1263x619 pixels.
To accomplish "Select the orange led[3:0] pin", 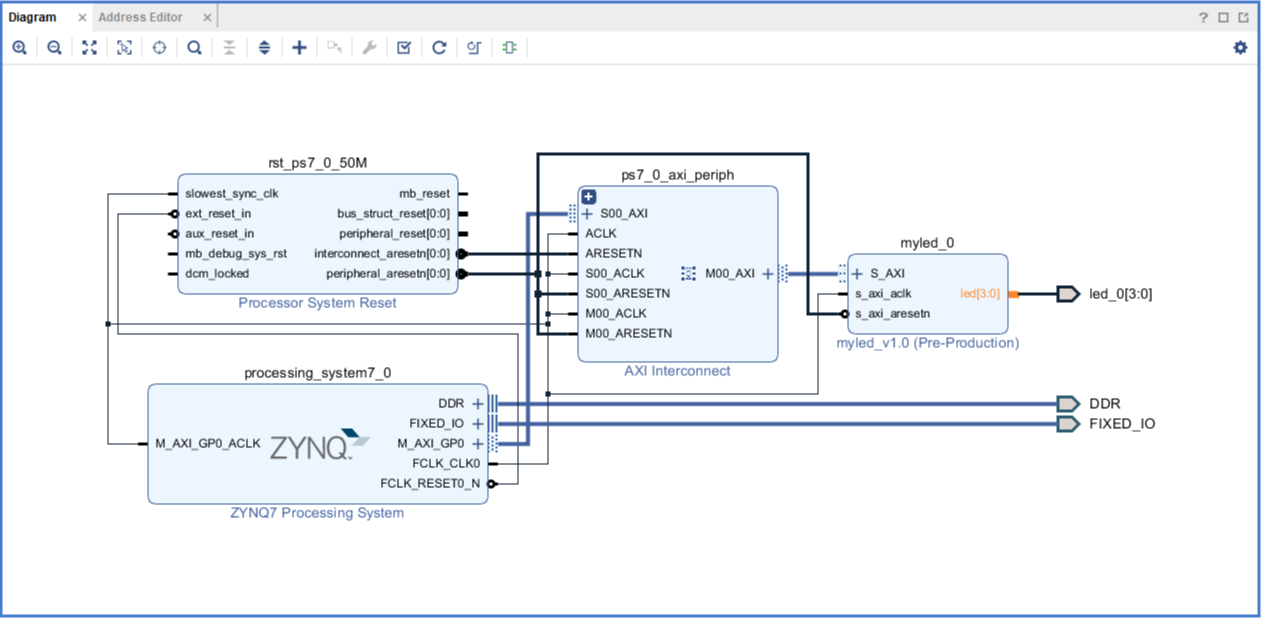I will (x=980, y=294).
